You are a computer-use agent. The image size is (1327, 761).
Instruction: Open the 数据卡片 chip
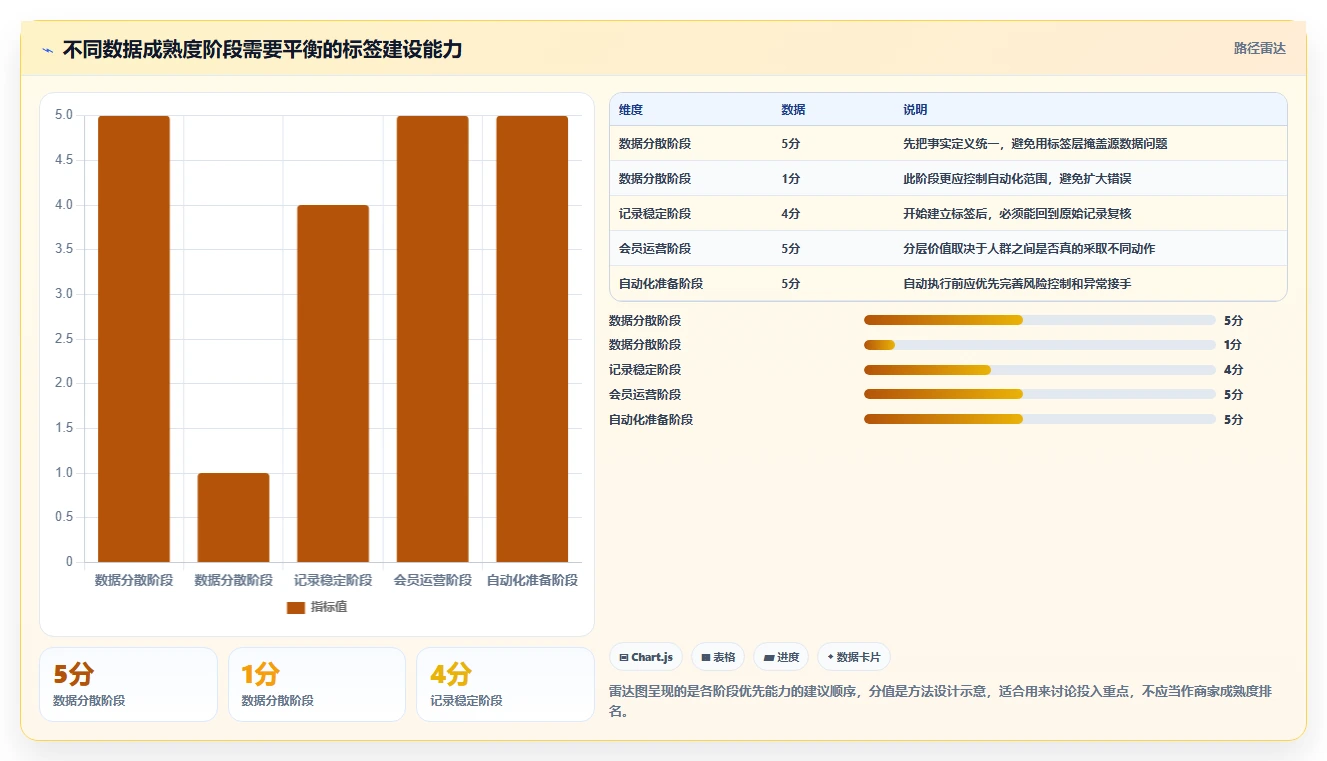854,657
